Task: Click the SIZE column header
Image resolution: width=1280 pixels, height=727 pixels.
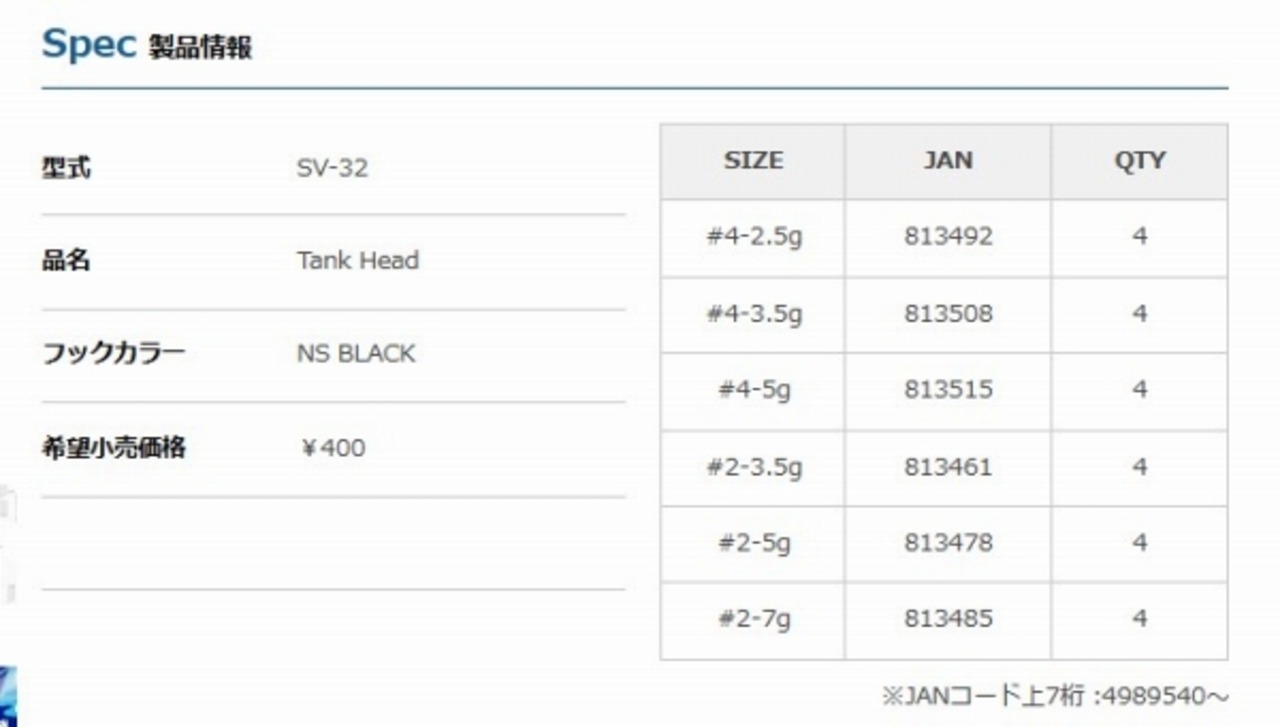Action: [x=753, y=161]
